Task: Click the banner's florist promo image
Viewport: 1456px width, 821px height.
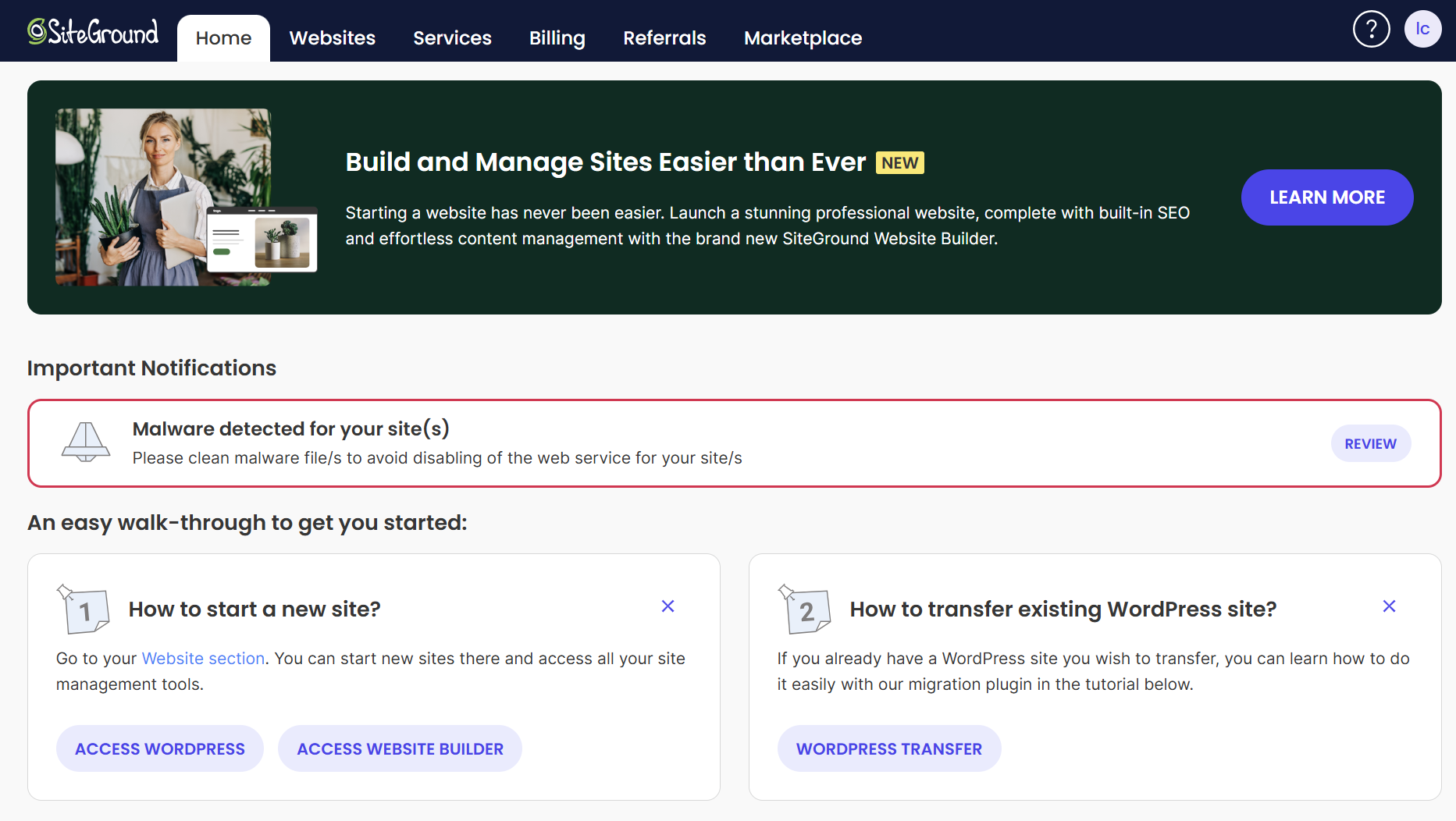Action: click(x=186, y=197)
